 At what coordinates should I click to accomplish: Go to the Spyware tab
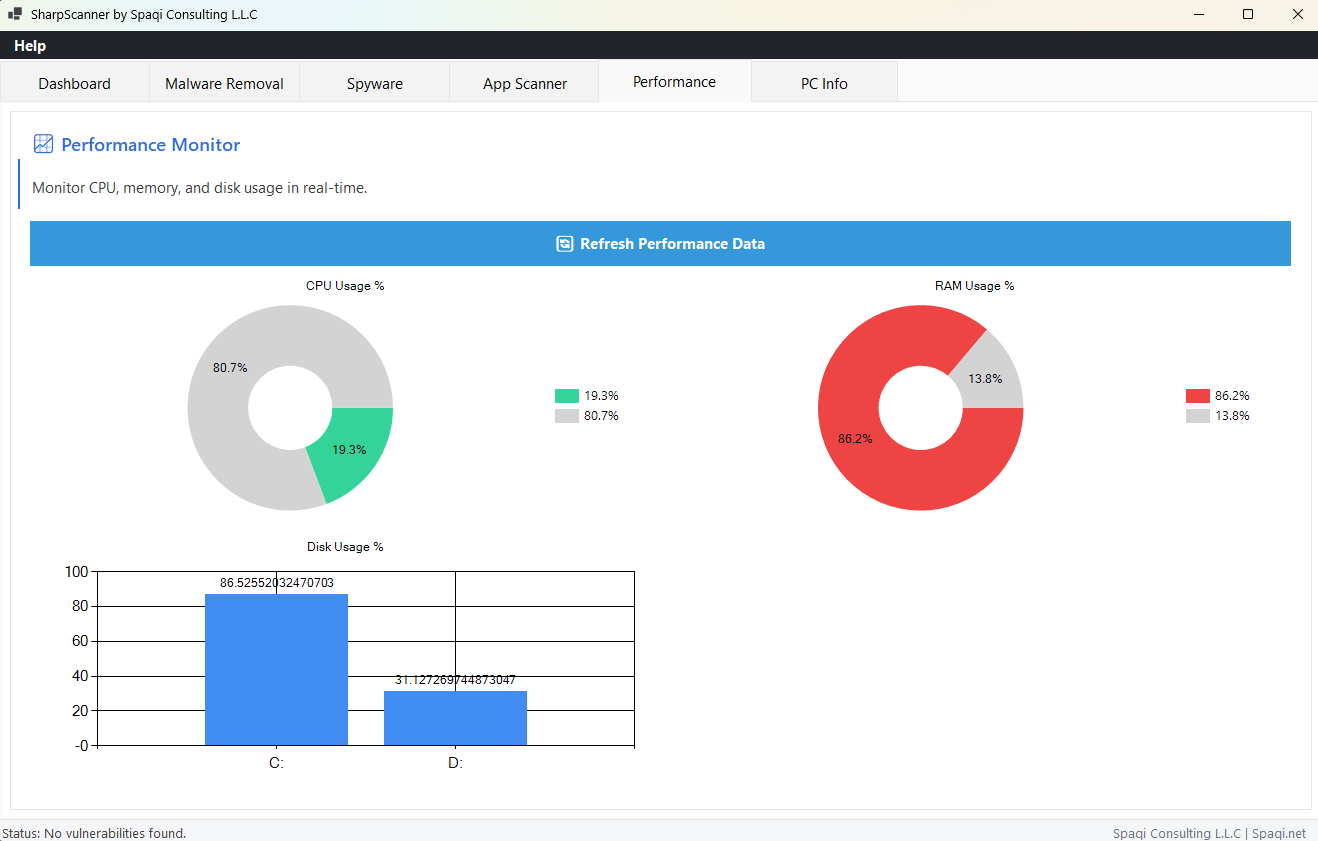point(375,84)
